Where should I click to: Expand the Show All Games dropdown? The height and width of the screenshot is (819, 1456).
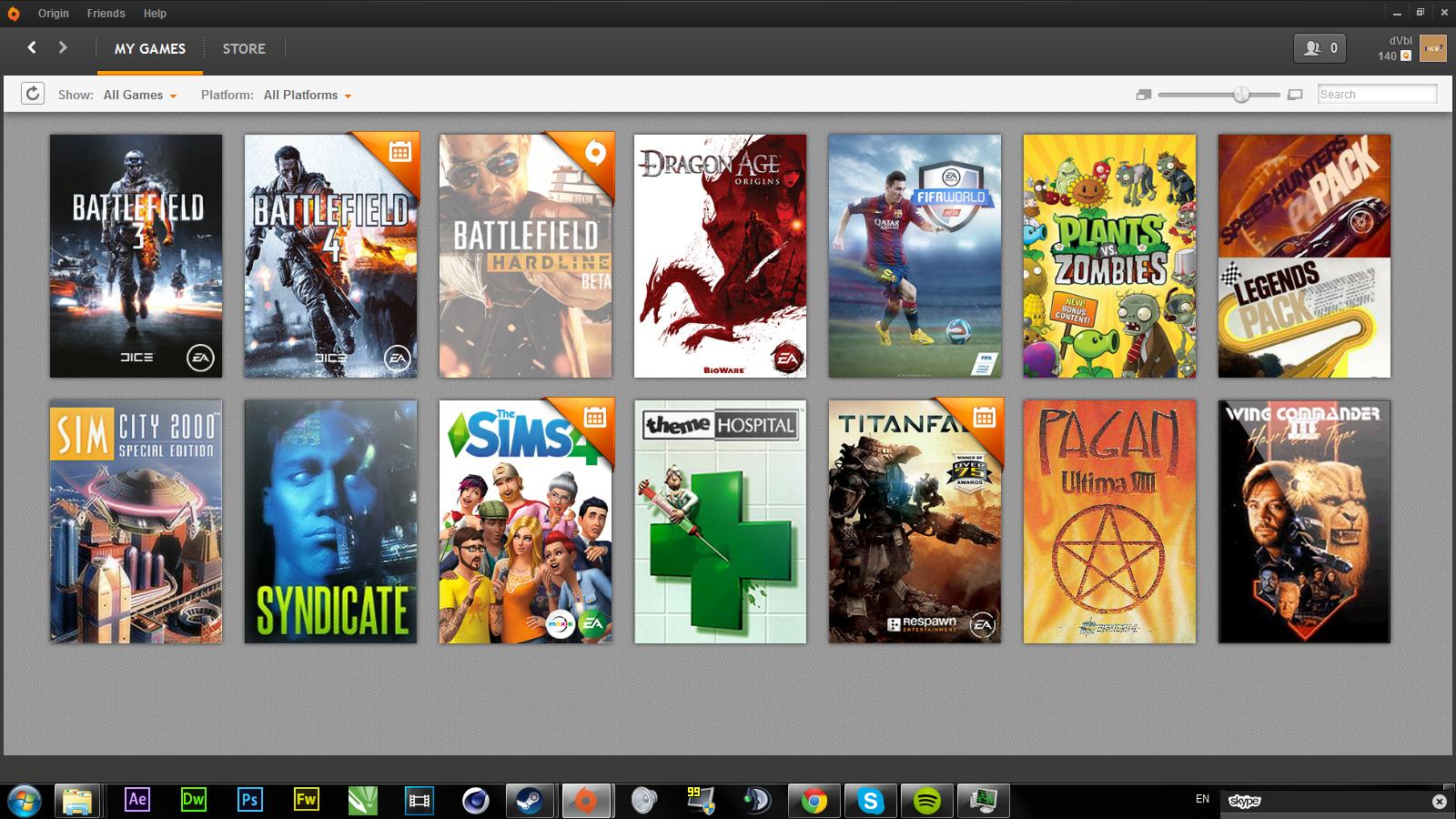(x=140, y=95)
